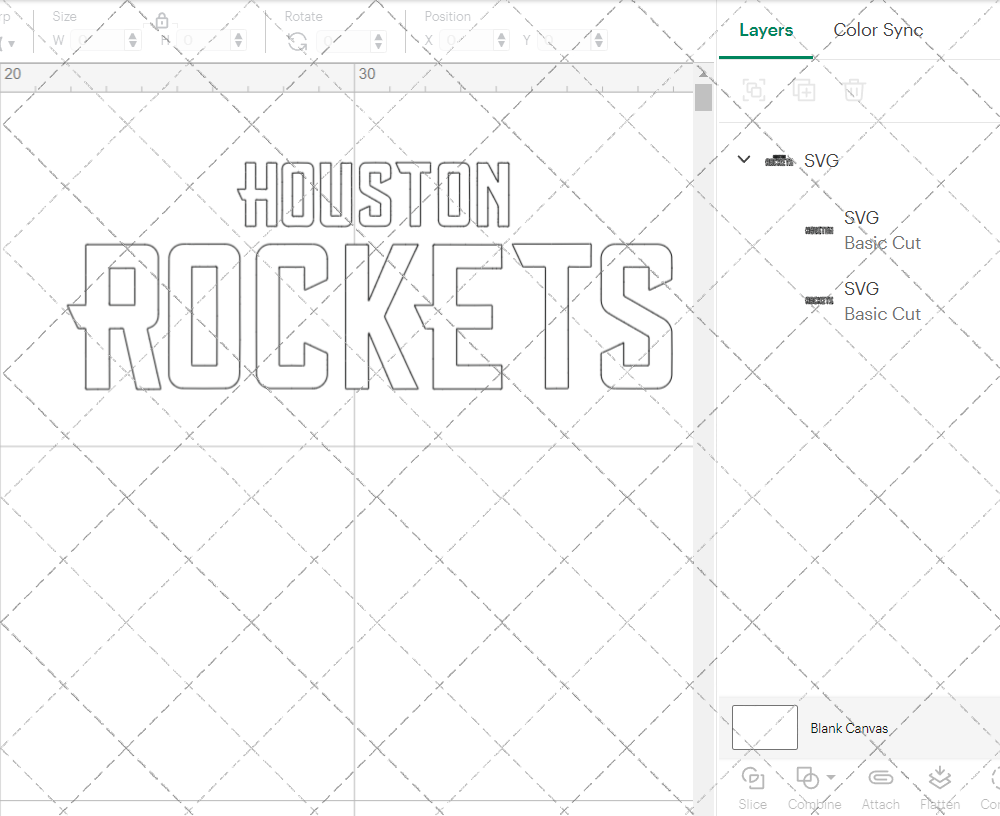The image size is (1000, 816).
Task: Open the dropdown arrow left of Size
Action: 11,43
